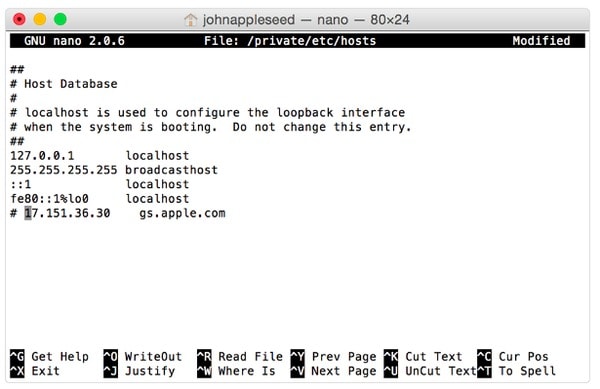Click the '^X Exit' shortcut label

pyautogui.click(x=35, y=371)
